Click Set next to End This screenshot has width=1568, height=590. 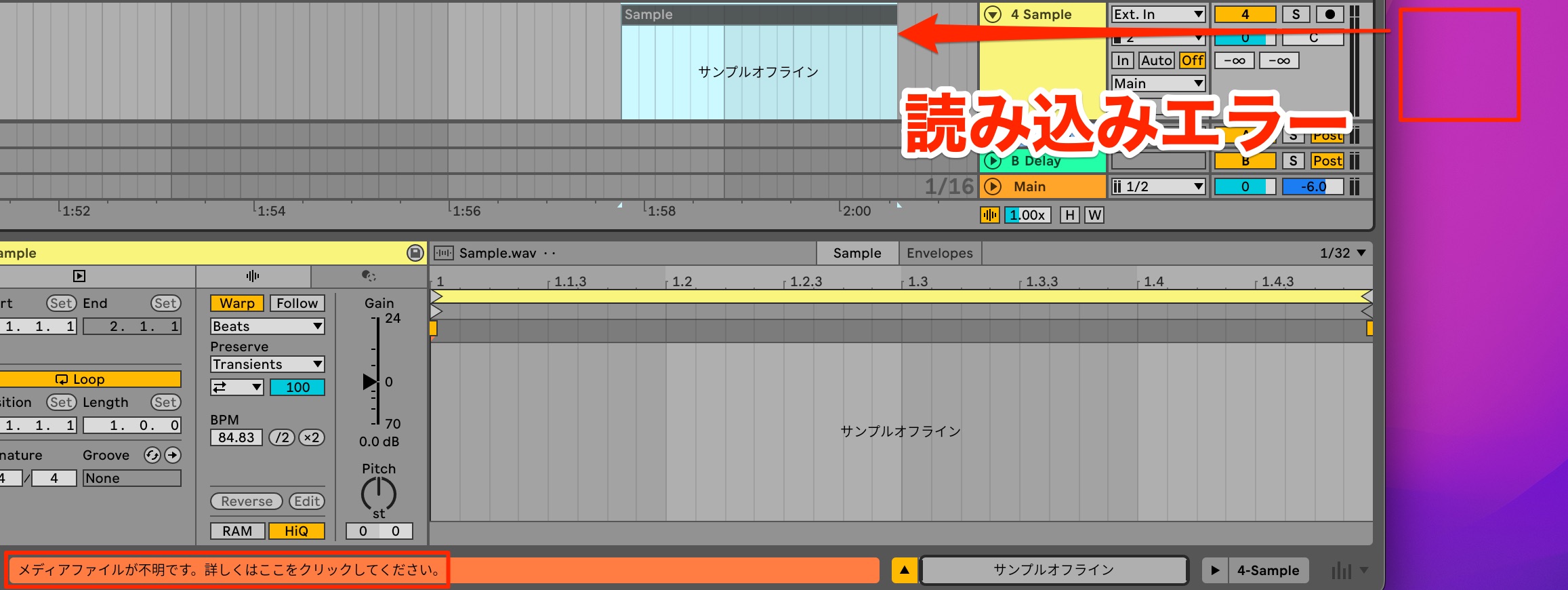(165, 303)
